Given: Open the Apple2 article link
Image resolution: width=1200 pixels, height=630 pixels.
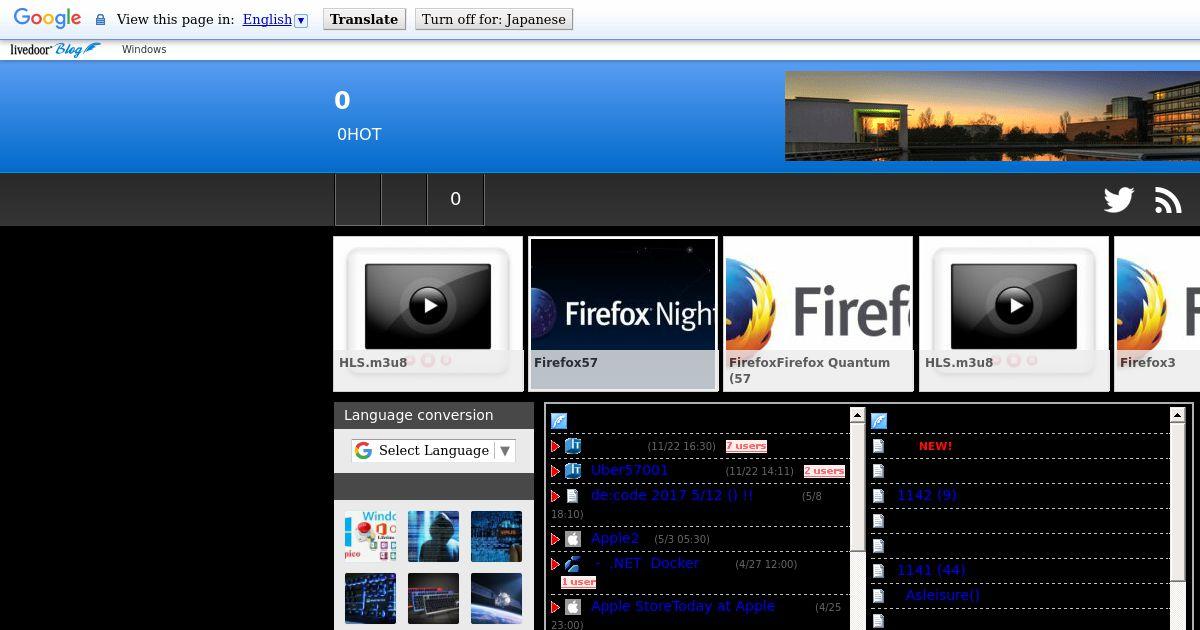Looking at the screenshot, I should (614, 538).
